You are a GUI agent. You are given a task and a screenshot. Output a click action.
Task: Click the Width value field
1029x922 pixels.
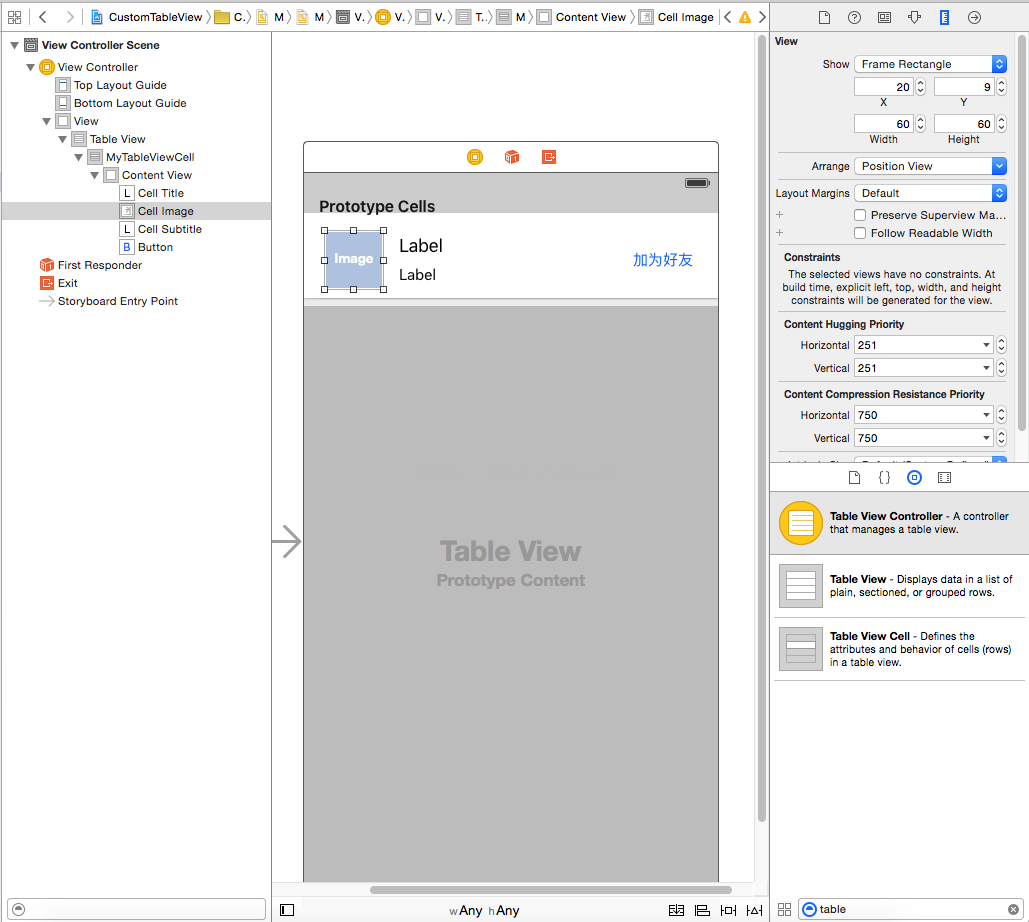pyautogui.click(x=884, y=123)
